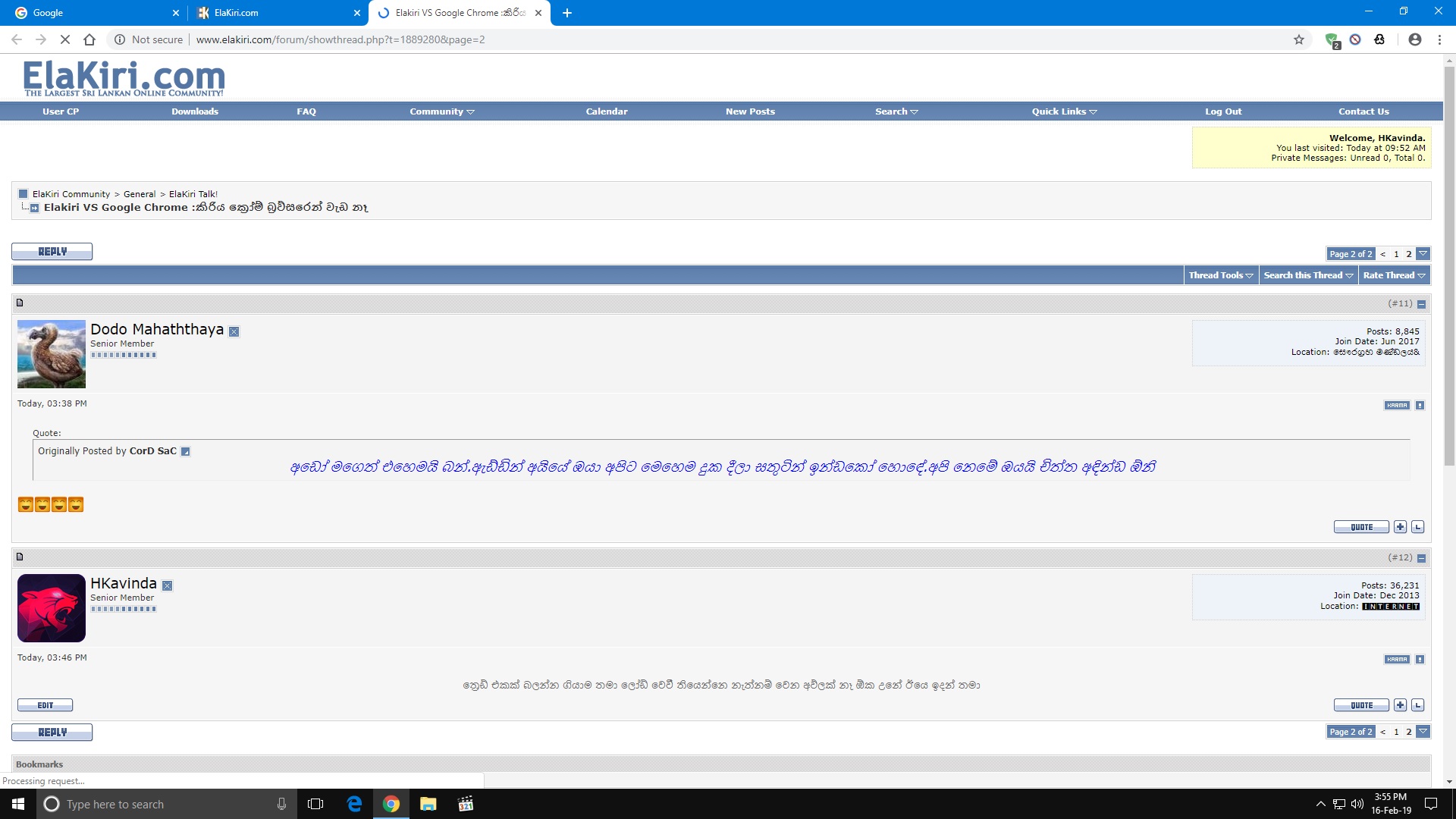This screenshot has height=819, width=1456.
Task: Open the FAQ navigation item
Action: click(x=306, y=111)
